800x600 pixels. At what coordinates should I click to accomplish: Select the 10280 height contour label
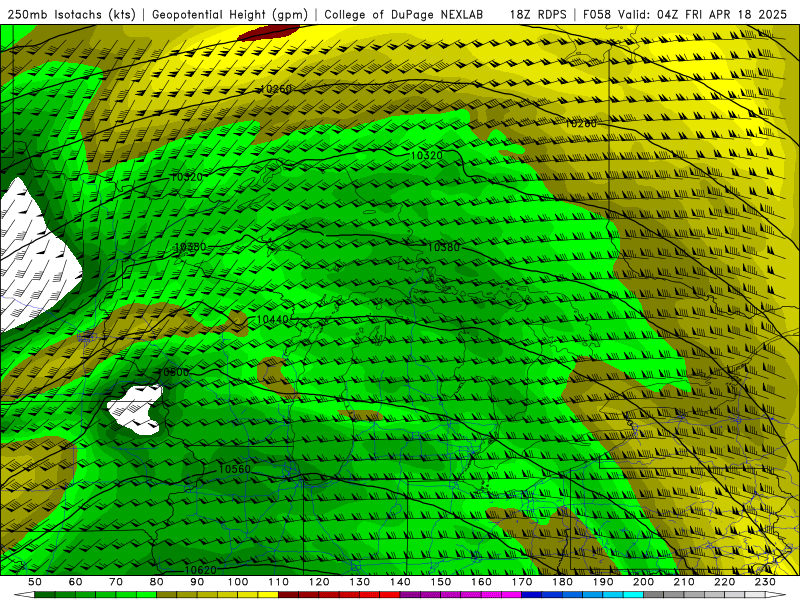[581, 123]
